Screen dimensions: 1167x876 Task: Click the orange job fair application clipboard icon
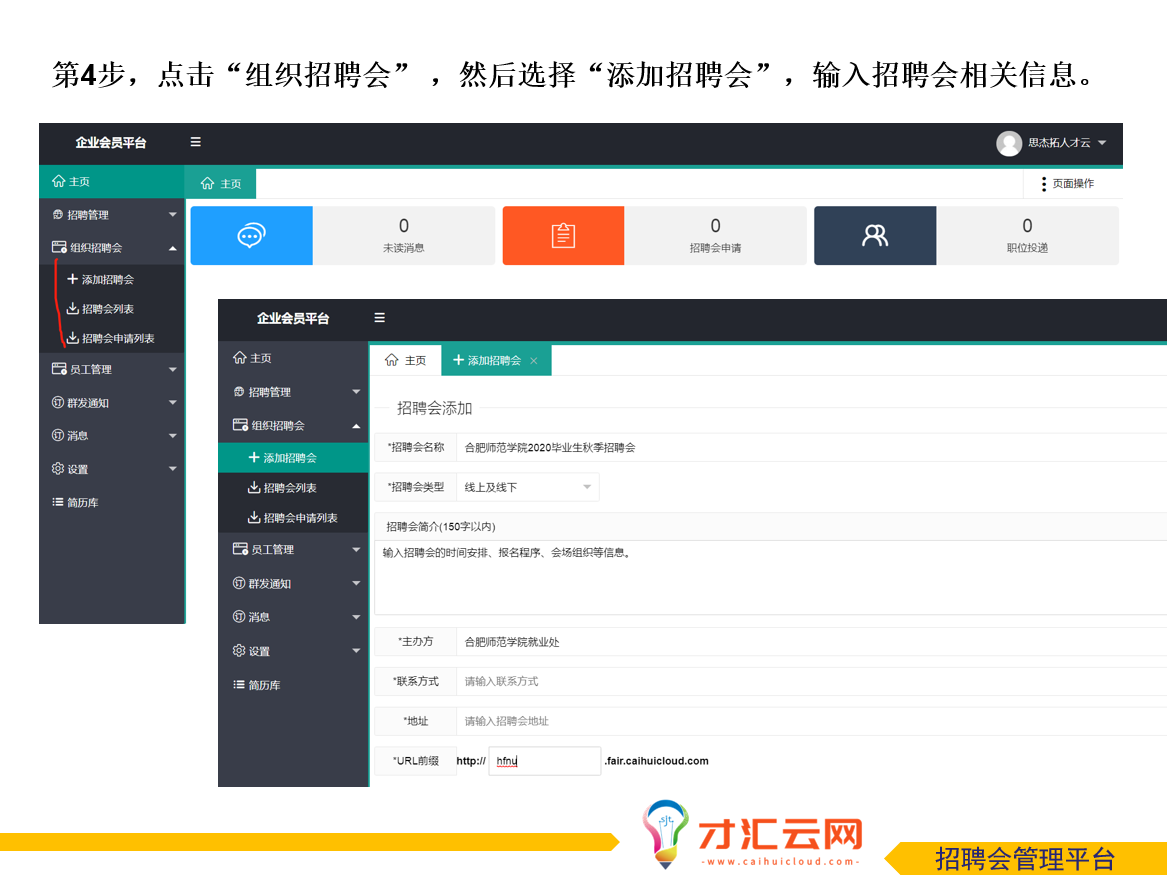pos(563,236)
